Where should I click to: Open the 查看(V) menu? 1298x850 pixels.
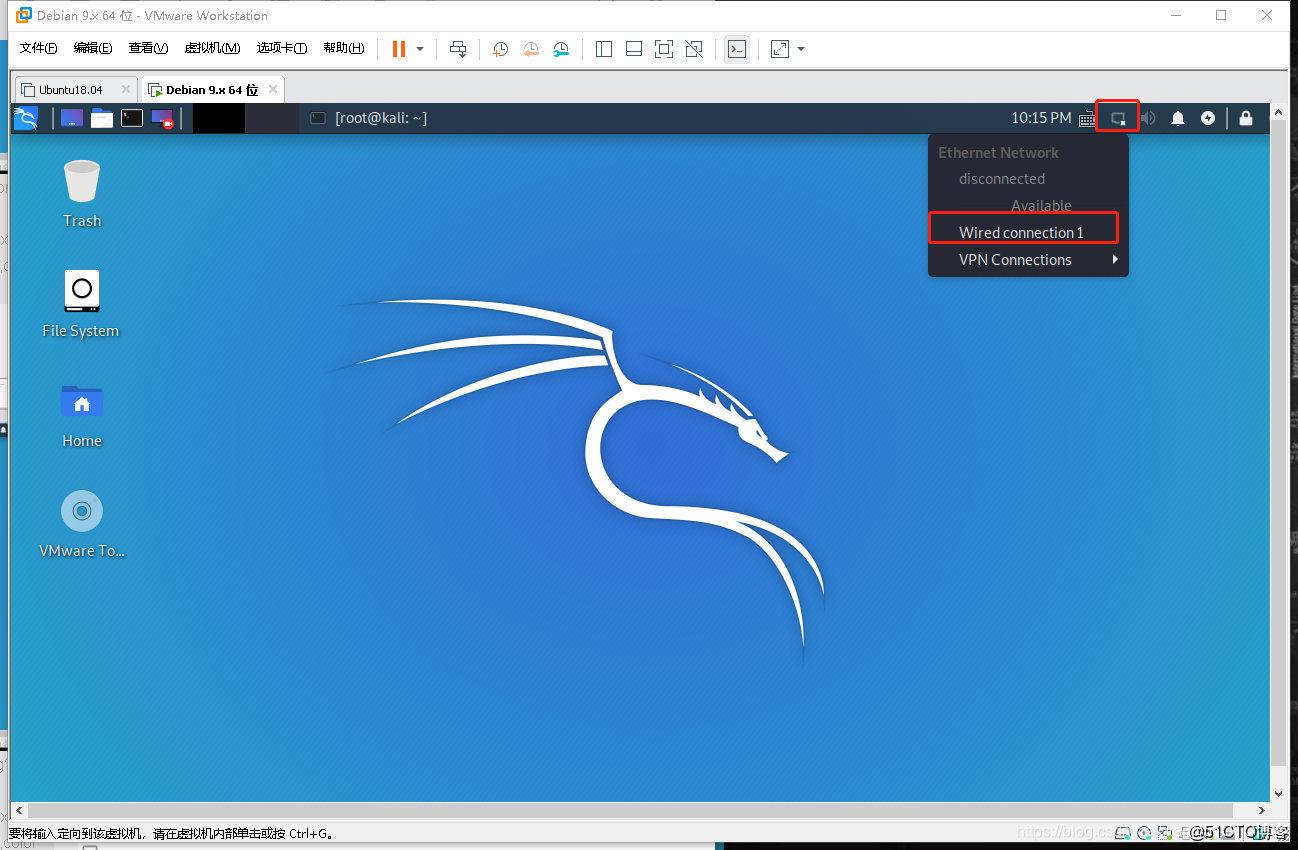coord(148,48)
